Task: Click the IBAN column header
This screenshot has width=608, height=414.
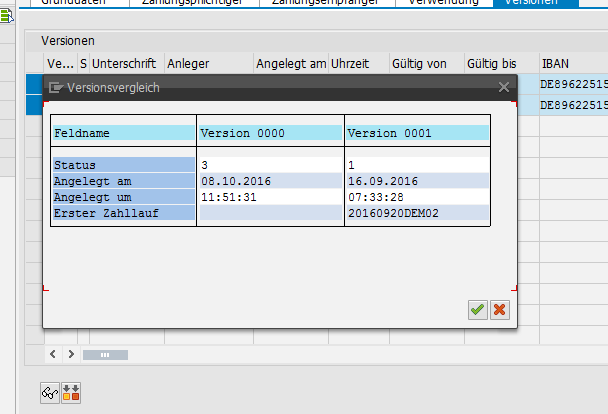Action: tap(555, 64)
